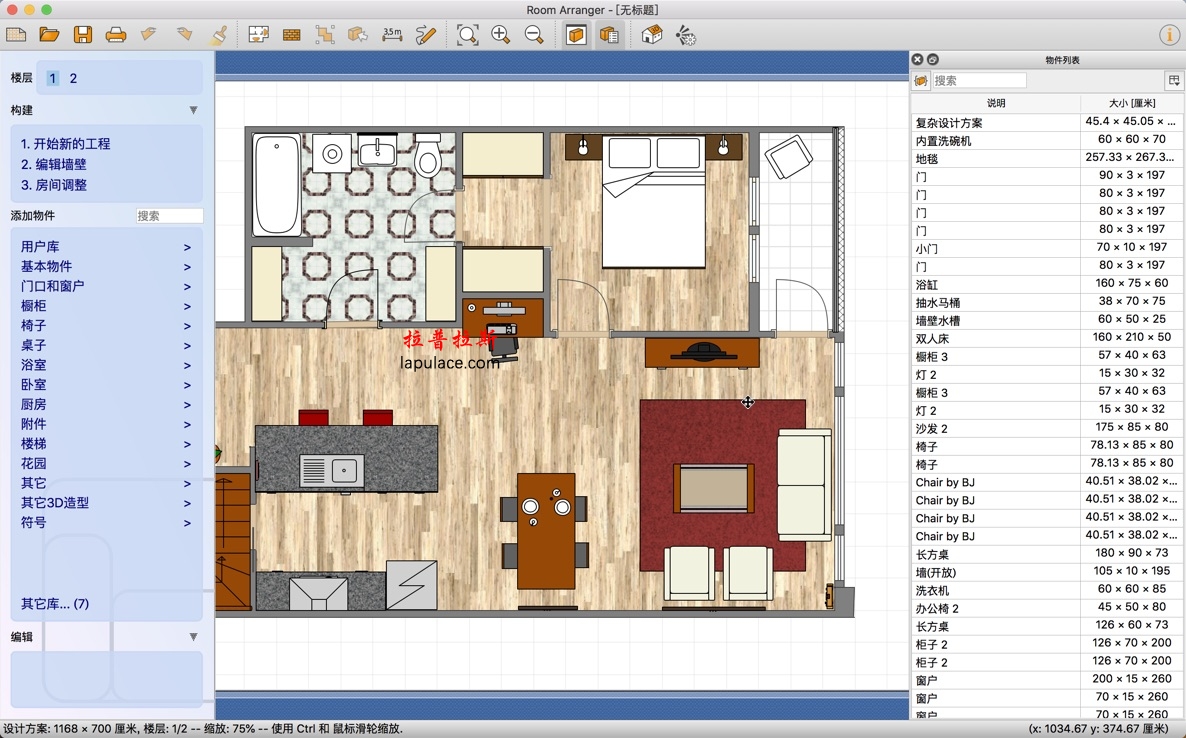The image size is (1186, 738).
Task: Click the redo arrow icon
Action: [184, 35]
